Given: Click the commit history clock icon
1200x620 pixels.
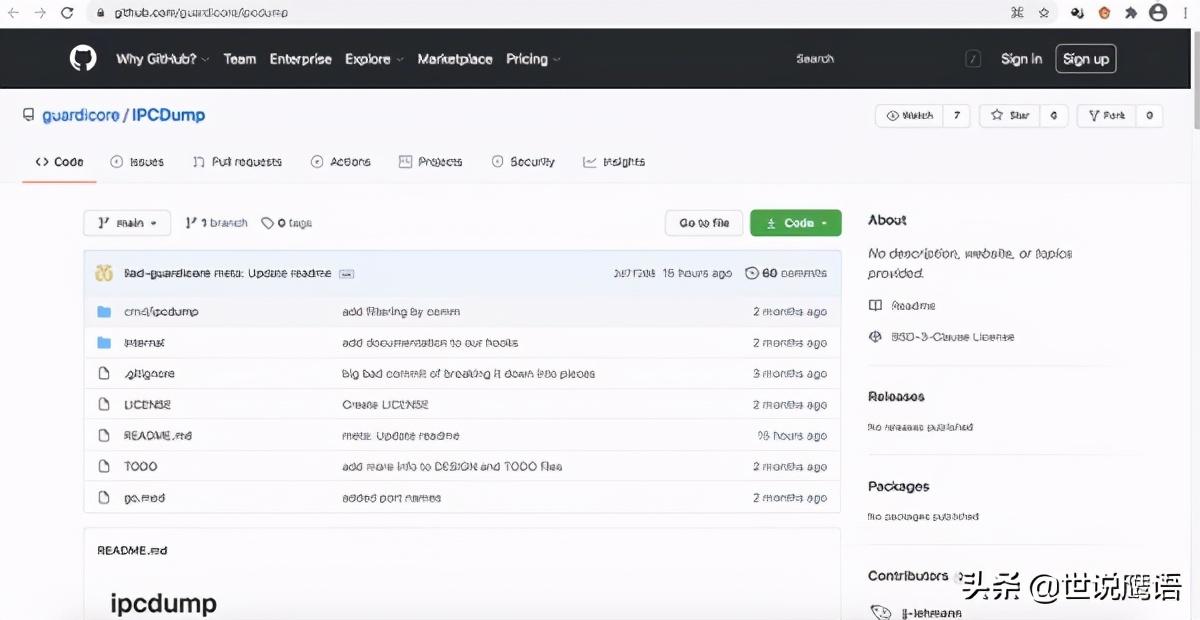Looking at the screenshot, I should pyautogui.click(x=752, y=273).
